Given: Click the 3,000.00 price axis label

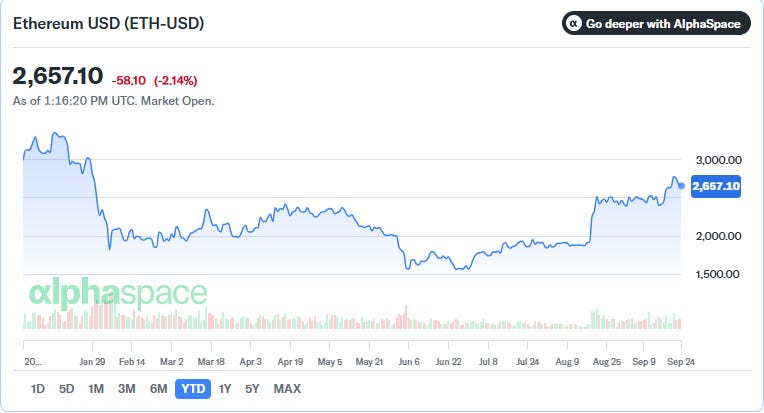Looking at the screenshot, I should [719, 160].
